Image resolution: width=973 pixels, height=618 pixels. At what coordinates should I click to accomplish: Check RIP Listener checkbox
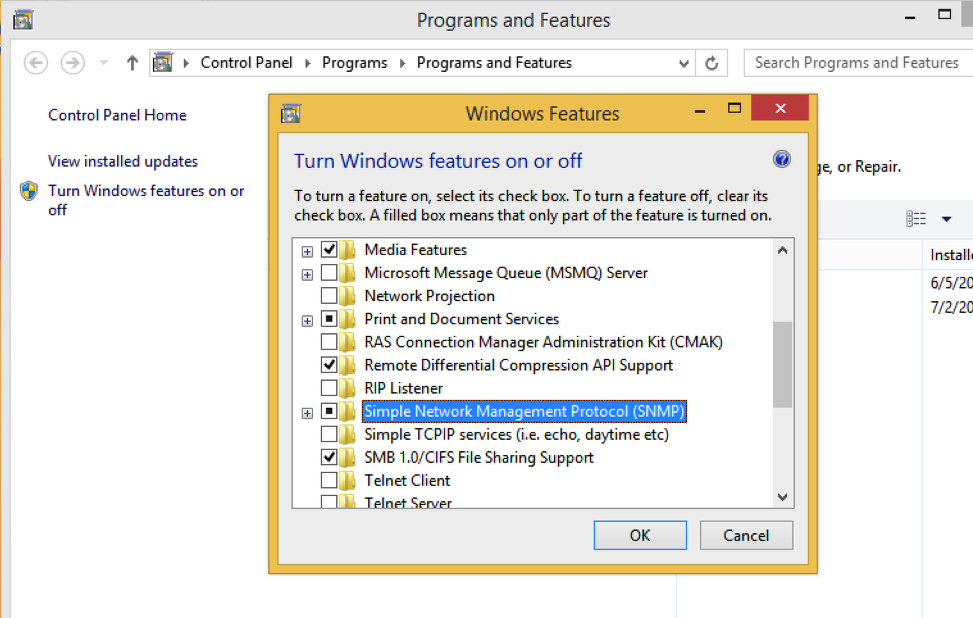[329, 388]
